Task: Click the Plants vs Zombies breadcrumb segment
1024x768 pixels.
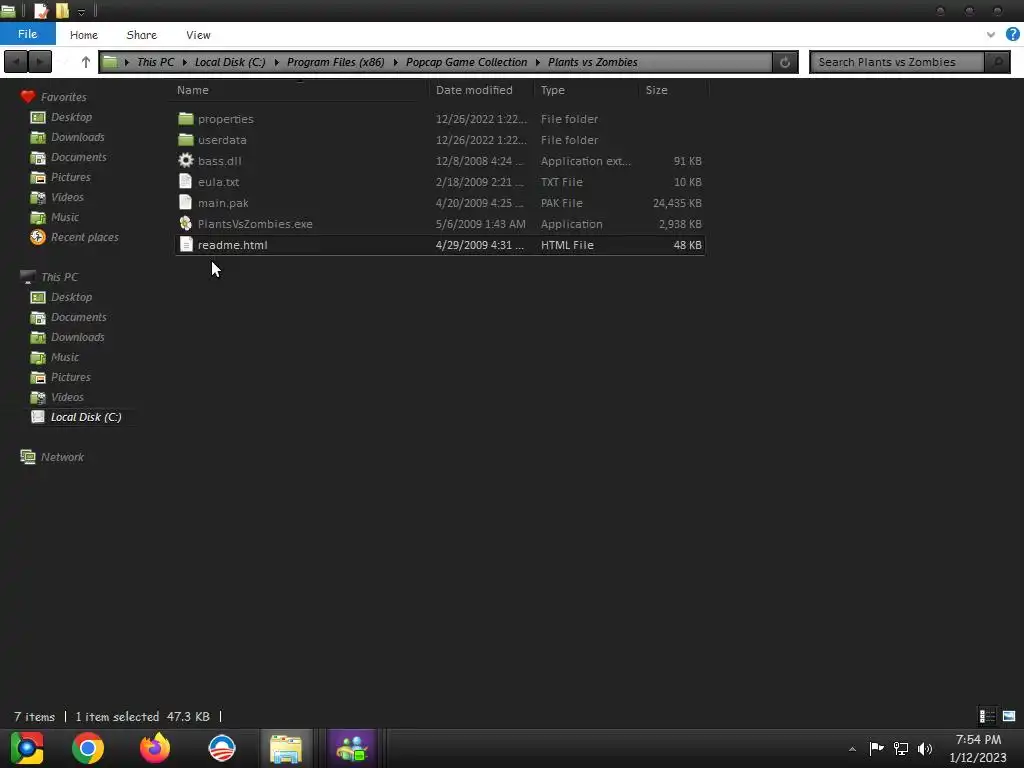Action: pyautogui.click(x=592, y=62)
